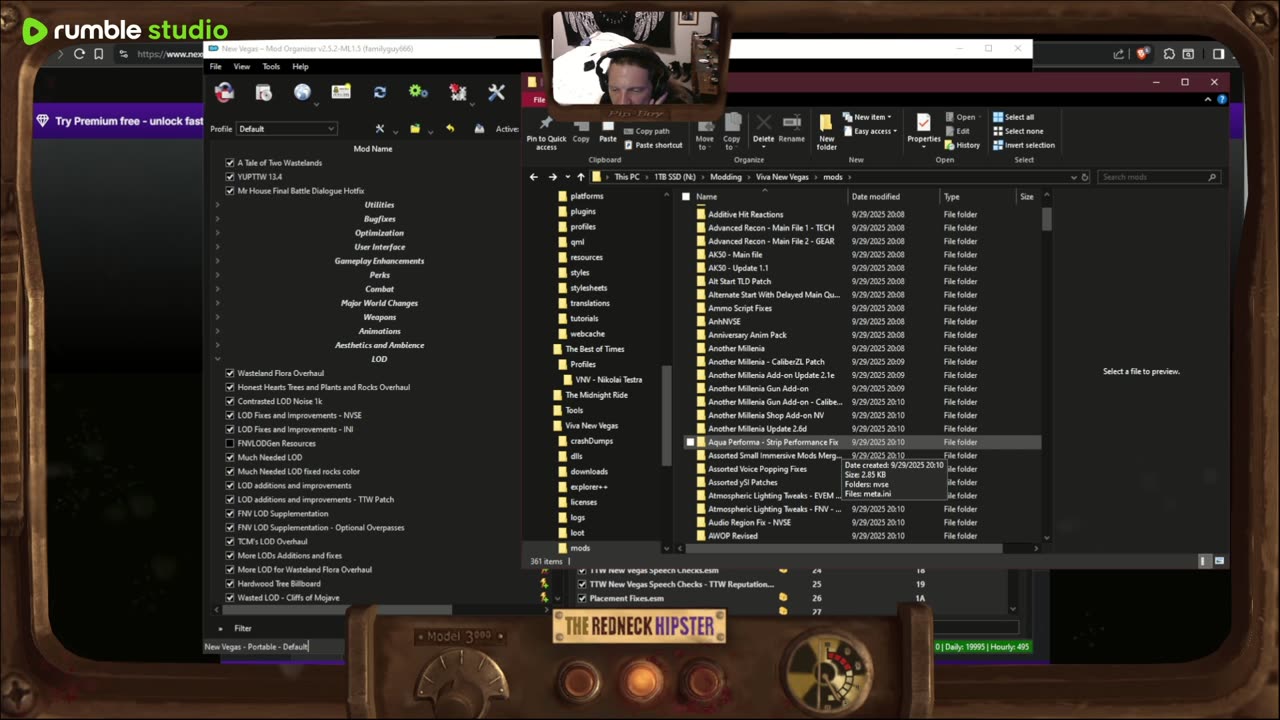Open the View menu in Mod Organizer

242,67
